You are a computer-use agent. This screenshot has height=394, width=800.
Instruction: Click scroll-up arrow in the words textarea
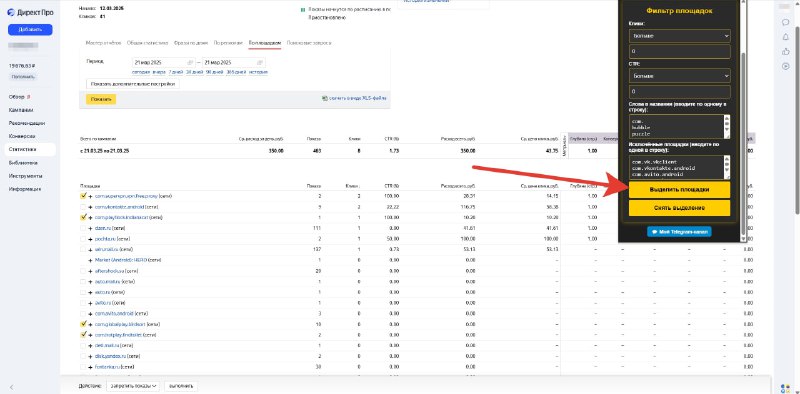727,118
